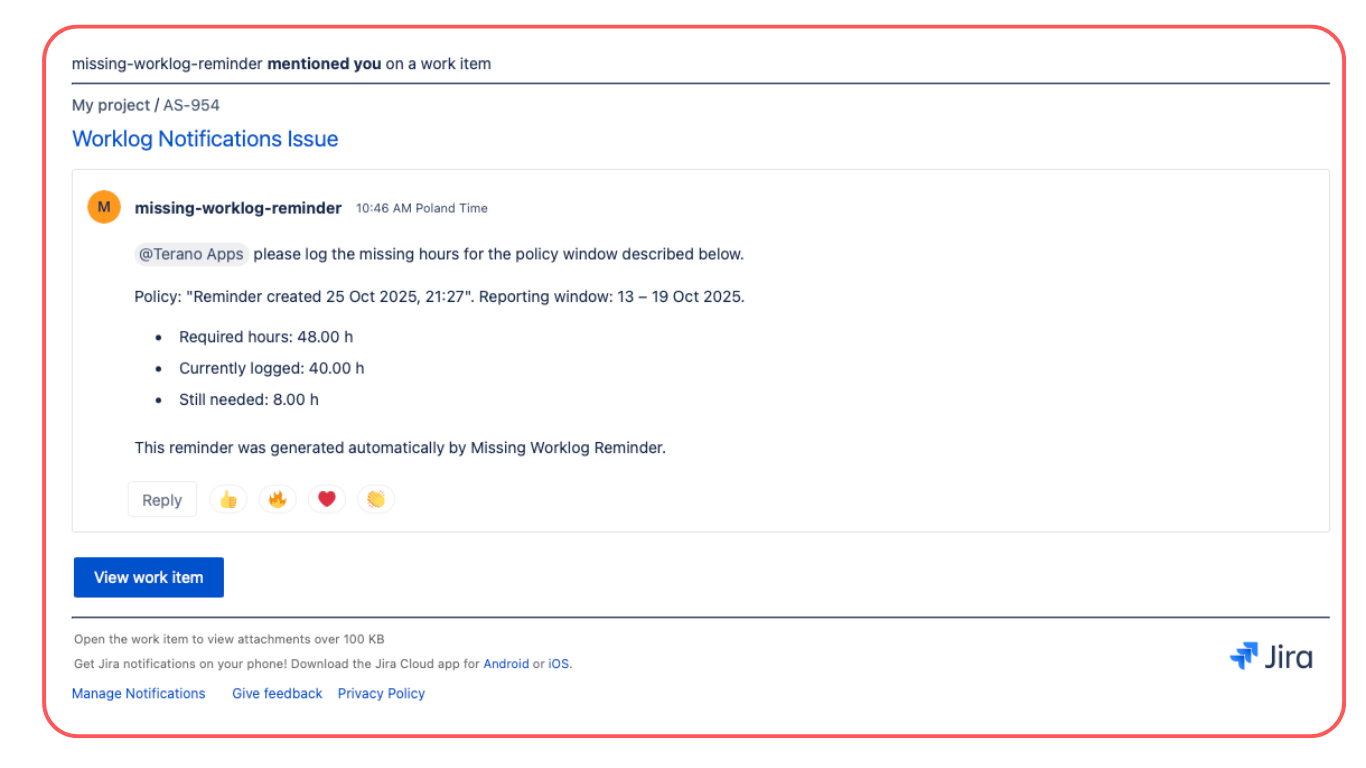
Task: Click the @Terano Apps mention tag
Action: coord(191,254)
